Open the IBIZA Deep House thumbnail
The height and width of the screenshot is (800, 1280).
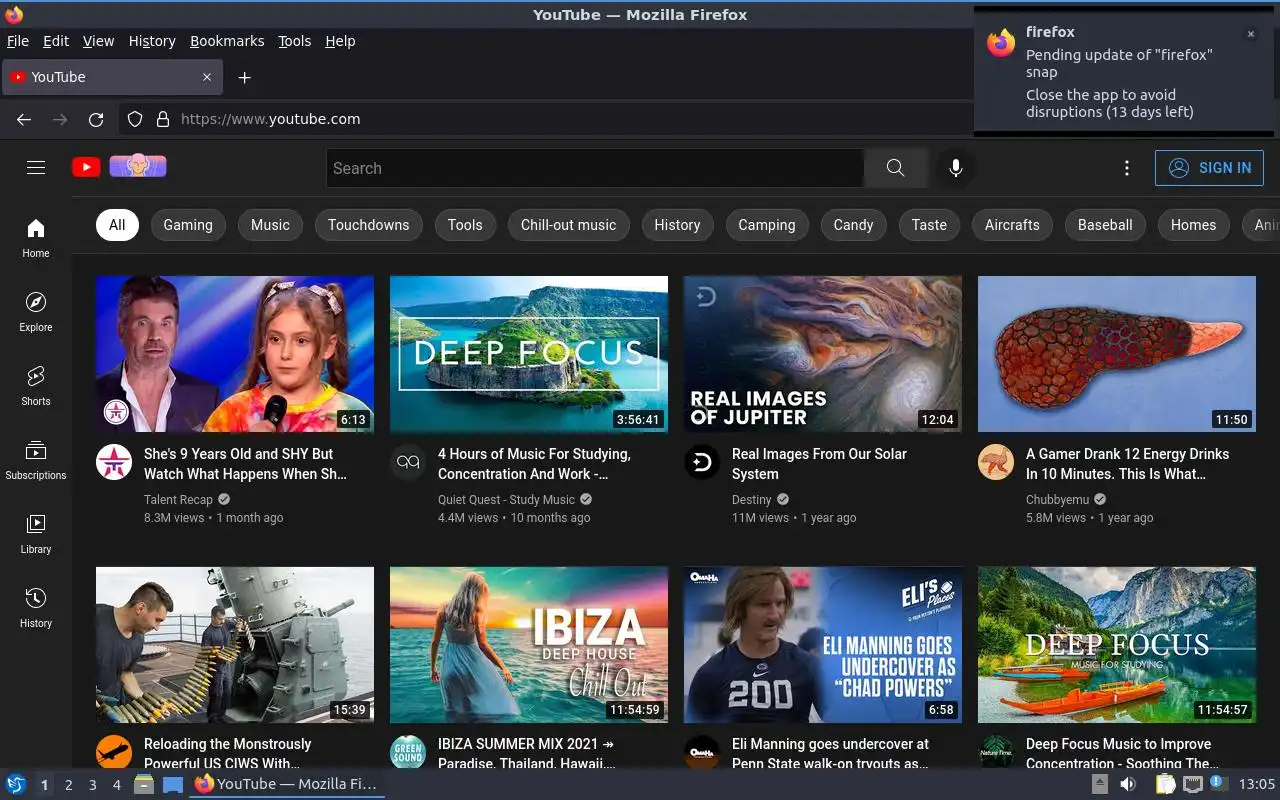click(x=528, y=645)
